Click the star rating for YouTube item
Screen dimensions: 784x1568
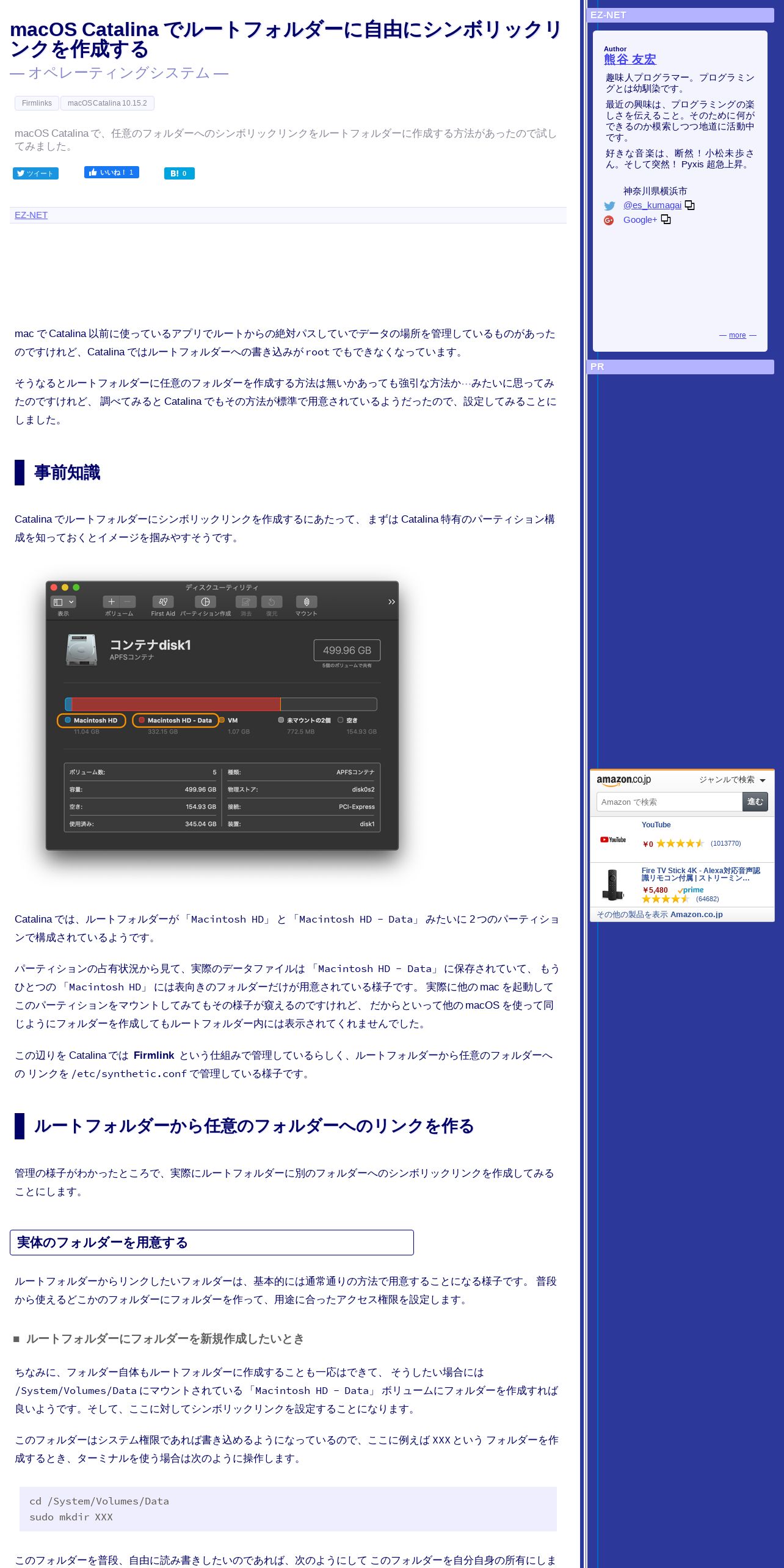pyautogui.click(x=680, y=843)
